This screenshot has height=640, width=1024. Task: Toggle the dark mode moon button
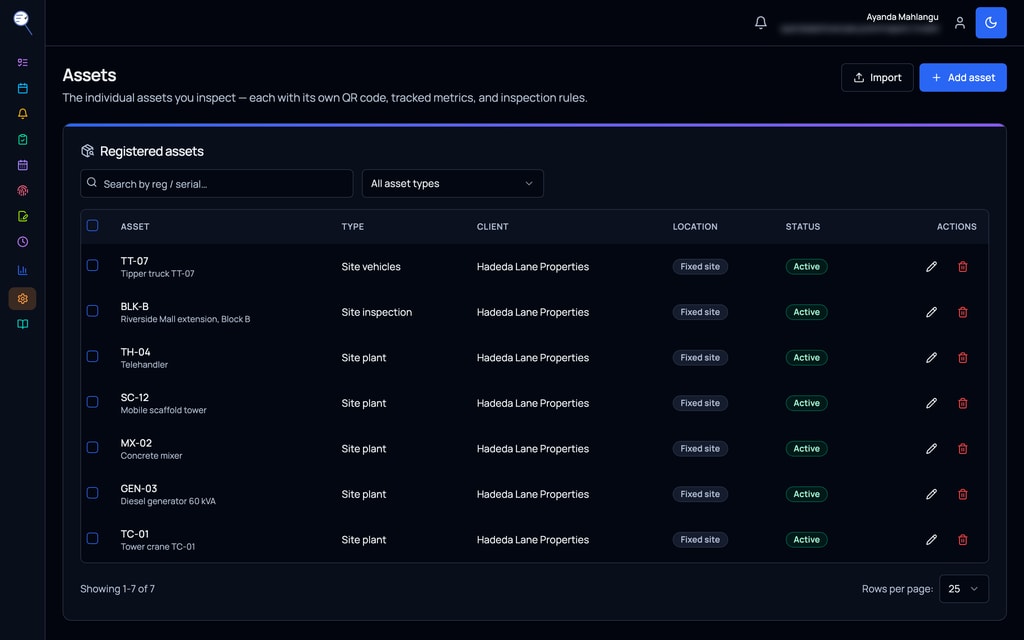pyautogui.click(x=991, y=23)
